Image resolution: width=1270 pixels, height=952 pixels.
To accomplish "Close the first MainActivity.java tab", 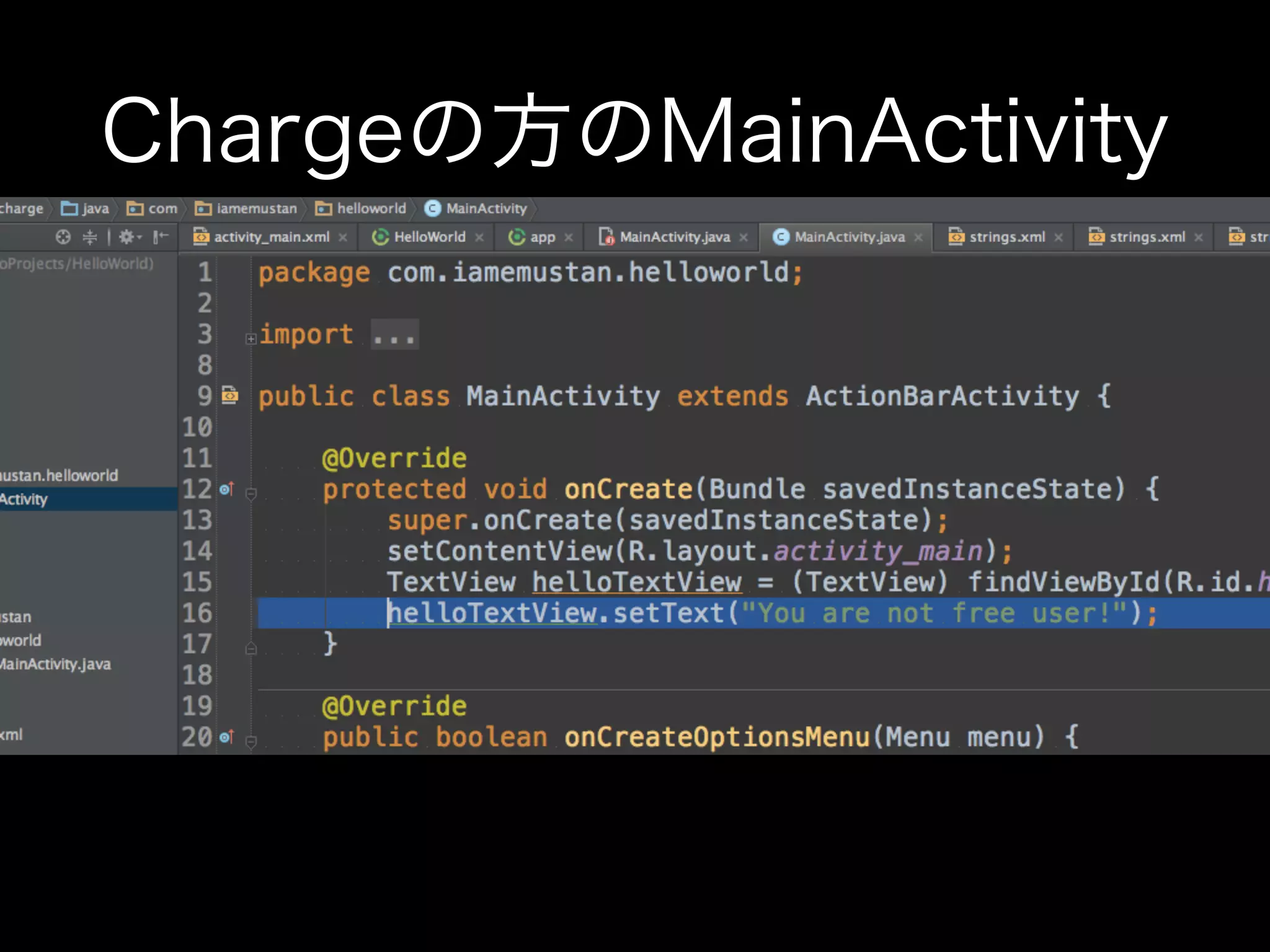I will click(744, 237).
